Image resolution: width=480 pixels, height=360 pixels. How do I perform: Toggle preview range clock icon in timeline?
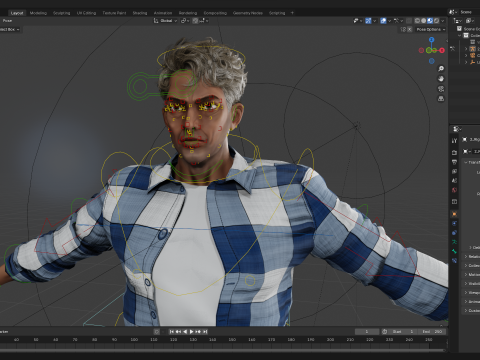point(385,332)
